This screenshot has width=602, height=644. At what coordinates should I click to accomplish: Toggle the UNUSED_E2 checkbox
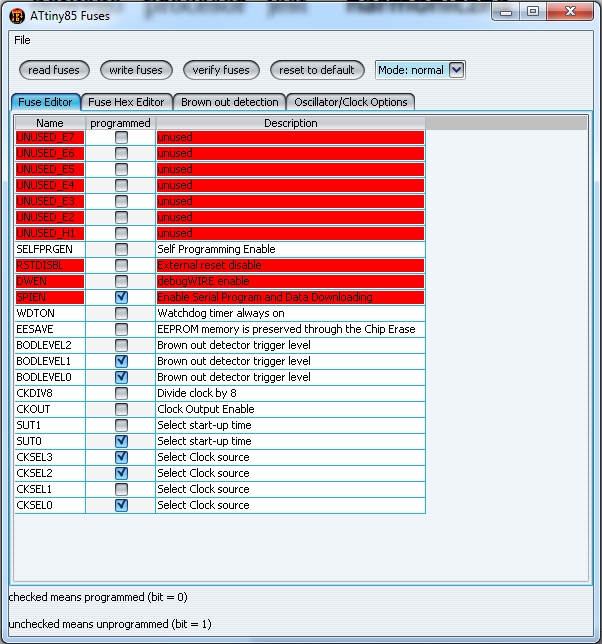(121, 217)
